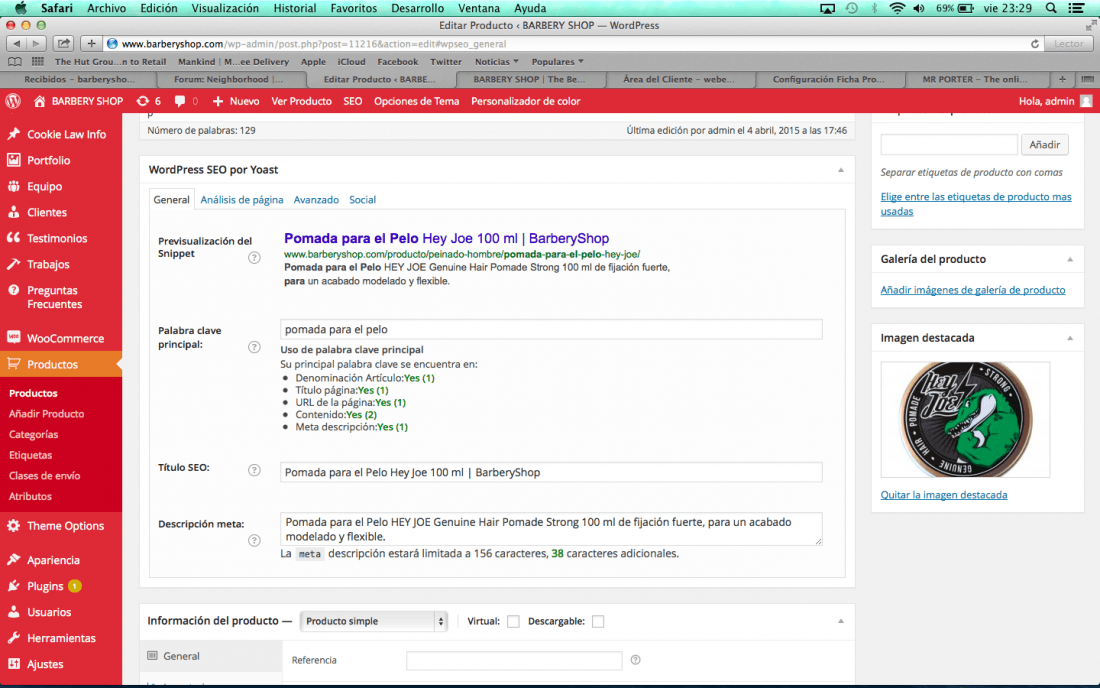Image resolution: width=1100 pixels, height=688 pixels.
Task: Go to Clientes in the sidebar
Action: (46, 212)
